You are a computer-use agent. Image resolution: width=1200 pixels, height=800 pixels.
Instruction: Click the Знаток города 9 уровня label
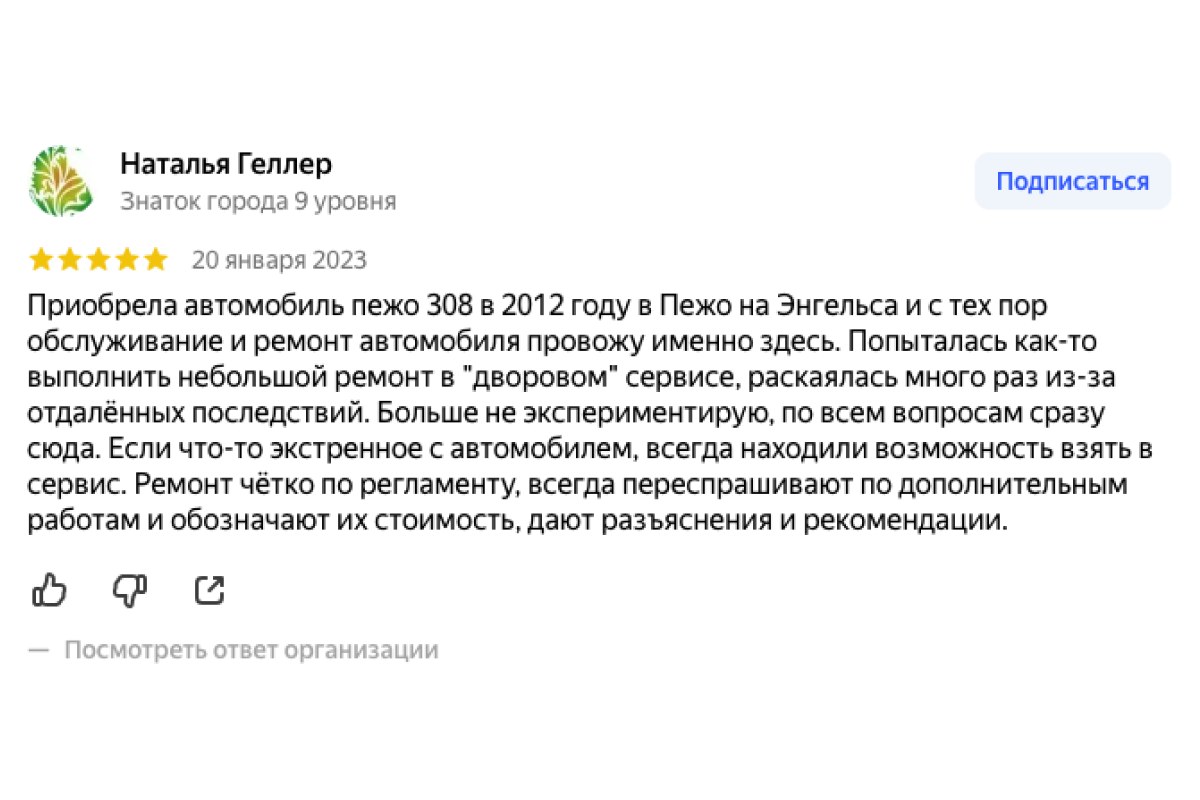point(258,201)
